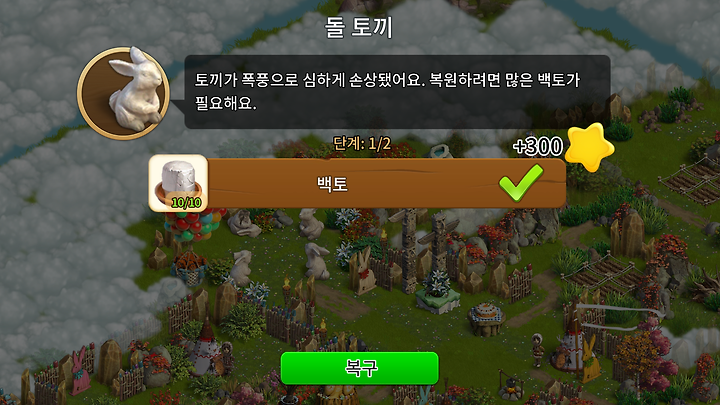Tap the 돌 토끼 title text

click(x=359, y=28)
